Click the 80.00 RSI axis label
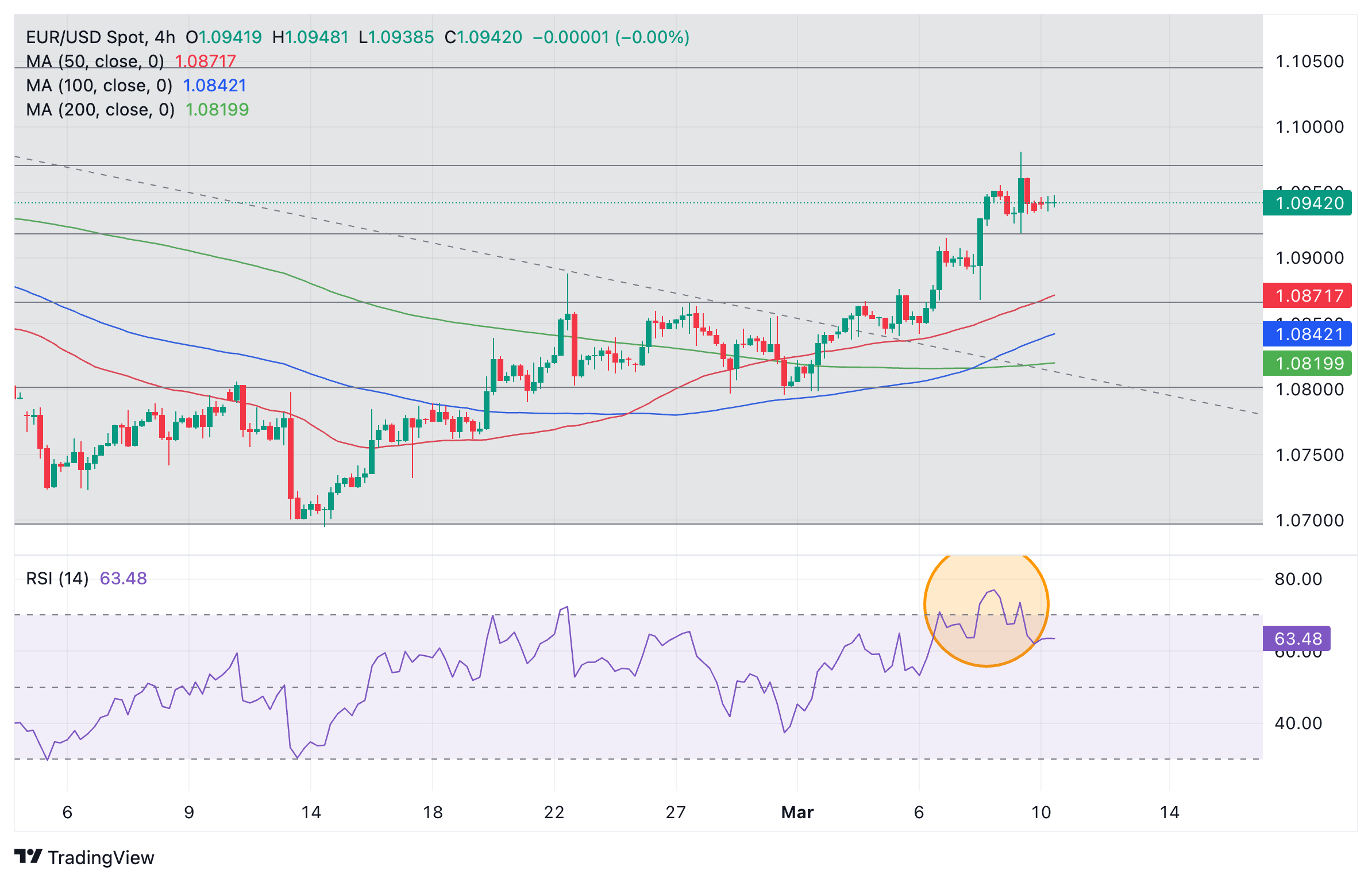 pyautogui.click(x=1298, y=579)
